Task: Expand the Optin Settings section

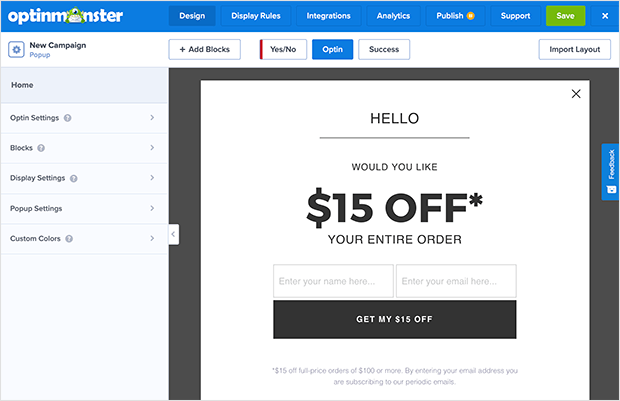Action: click(84, 118)
